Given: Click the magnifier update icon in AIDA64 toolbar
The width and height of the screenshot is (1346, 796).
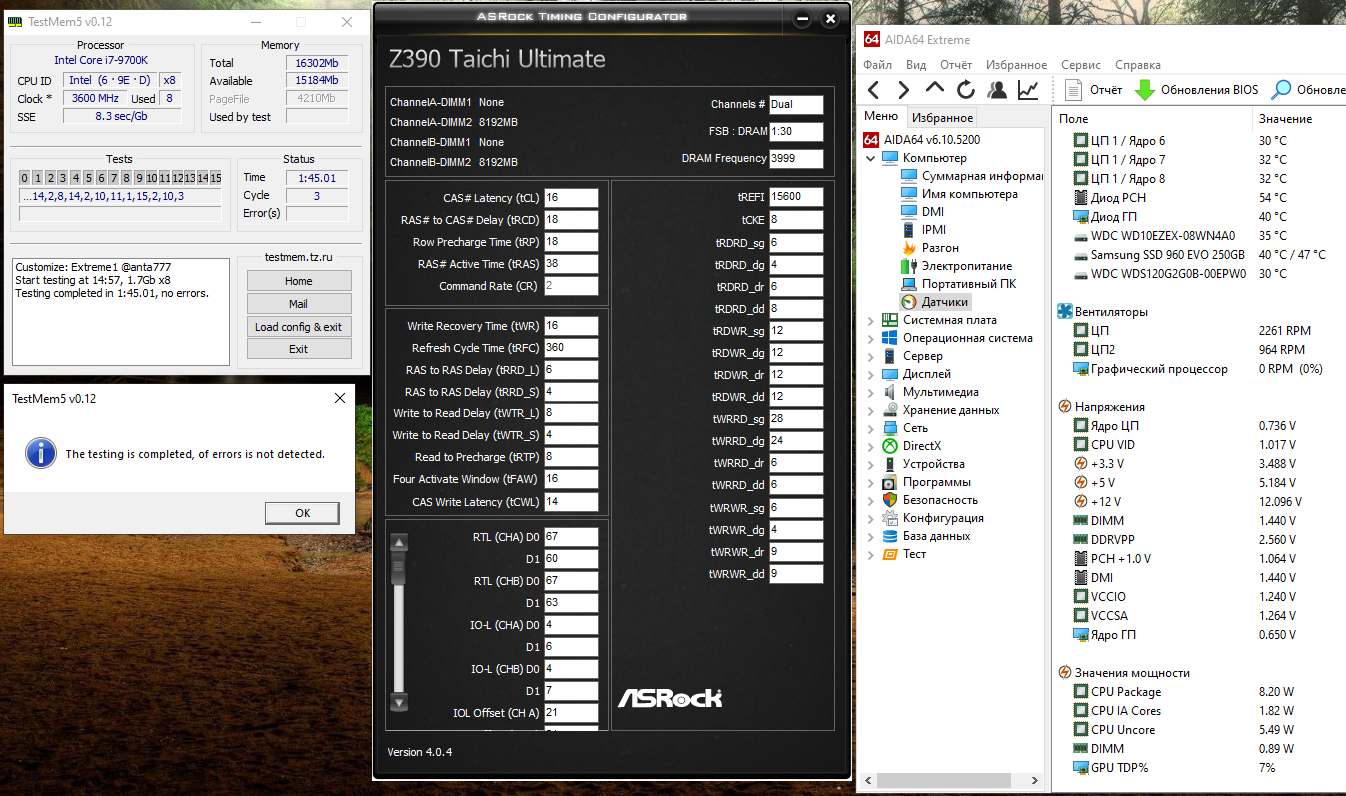Looking at the screenshot, I should [x=1281, y=90].
